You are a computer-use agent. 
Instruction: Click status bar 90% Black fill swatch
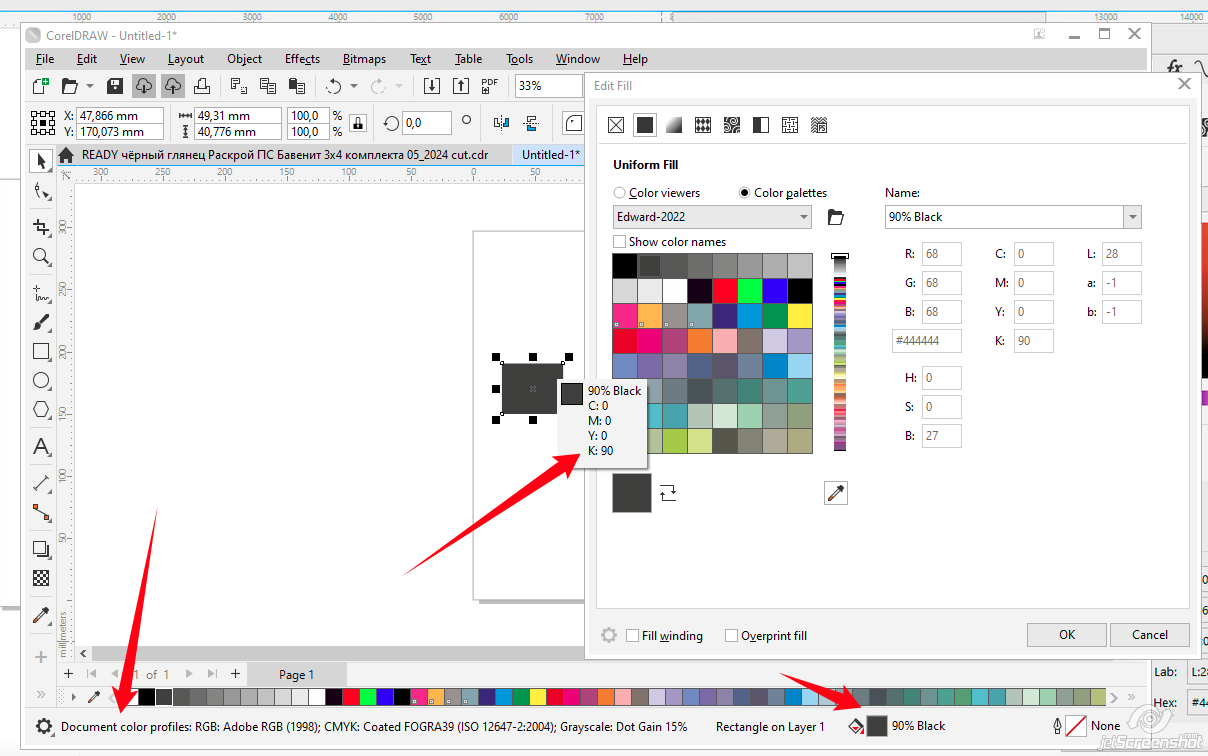tap(877, 726)
